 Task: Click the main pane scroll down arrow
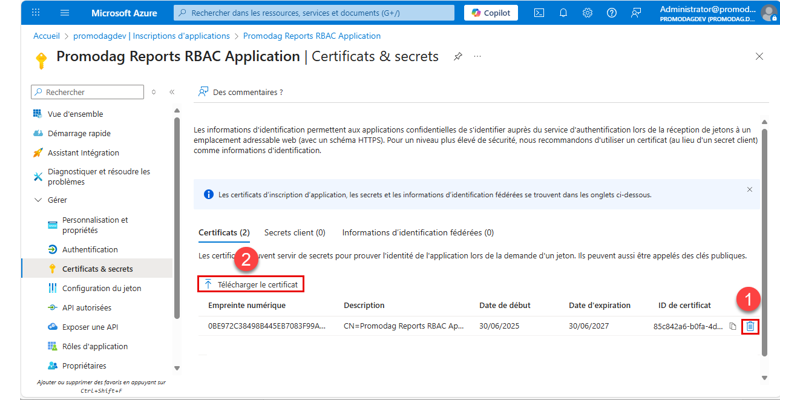click(764, 378)
